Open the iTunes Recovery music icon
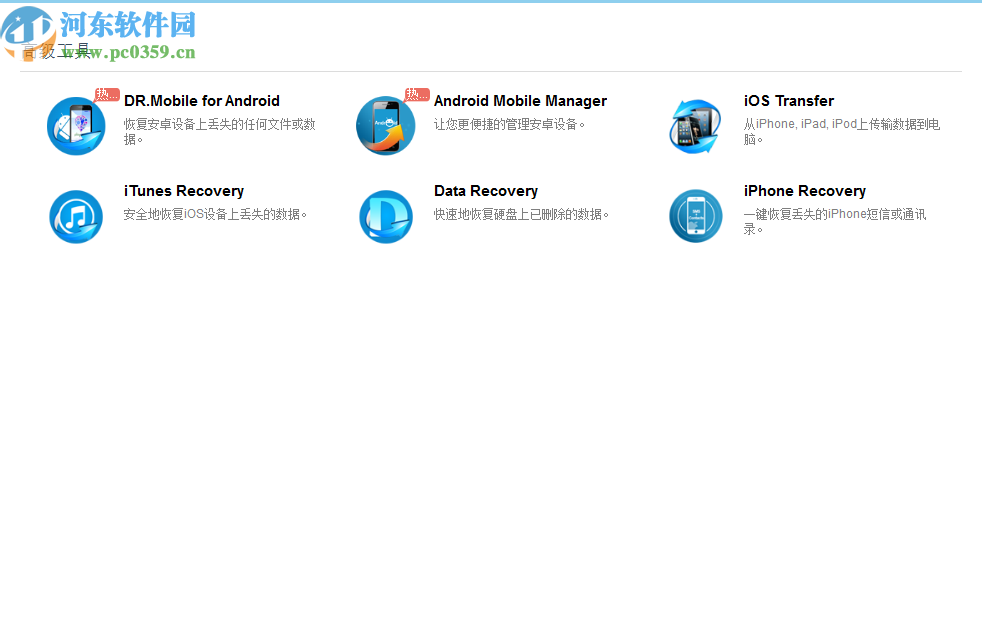The height and width of the screenshot is (631, 982). (x=76, y=216)
